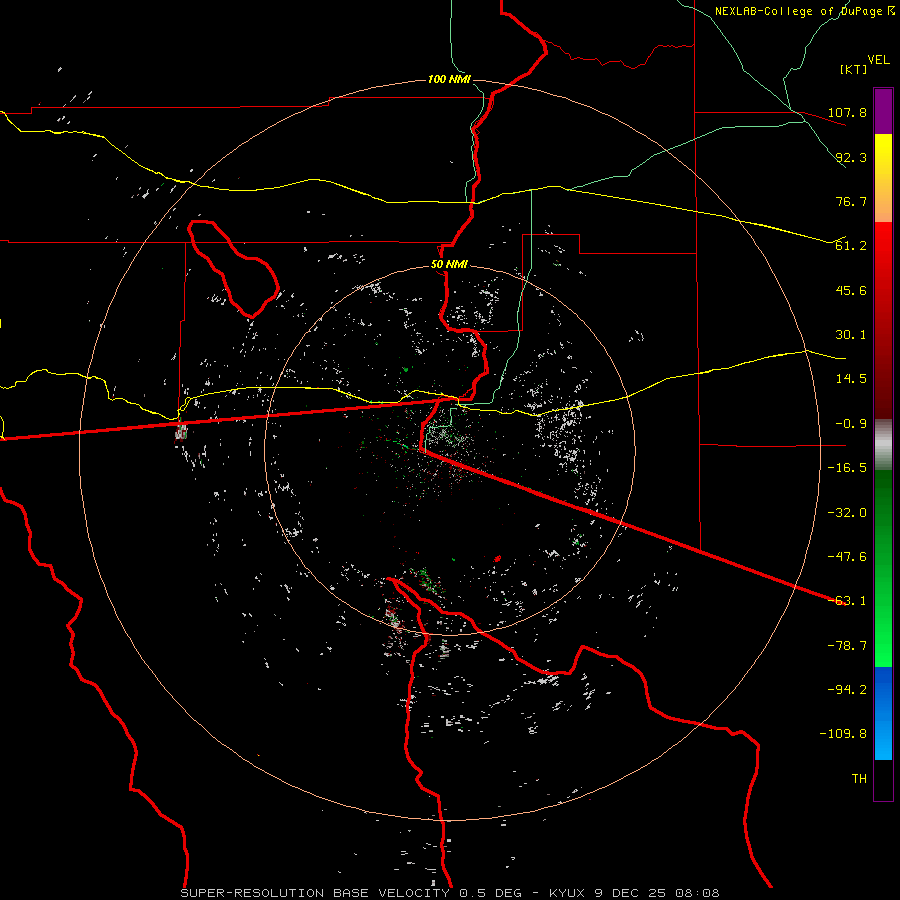The height and width of the screenshot is (900, 900).
Task: Click the yellow-orange segment of the color bar
Action: pos(883,178)
